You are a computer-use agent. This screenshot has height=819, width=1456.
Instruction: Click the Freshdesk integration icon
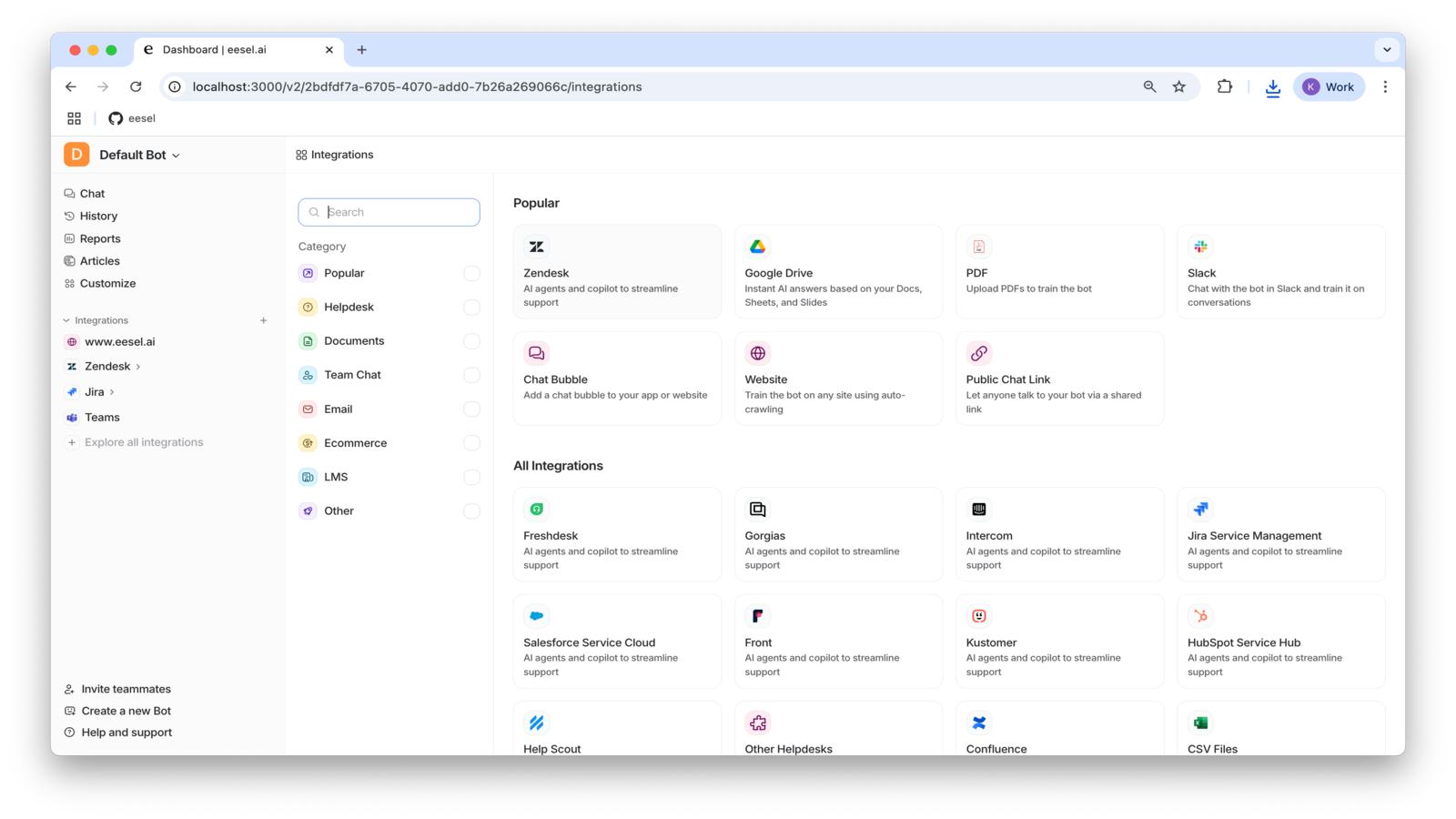tap(536, 509)
